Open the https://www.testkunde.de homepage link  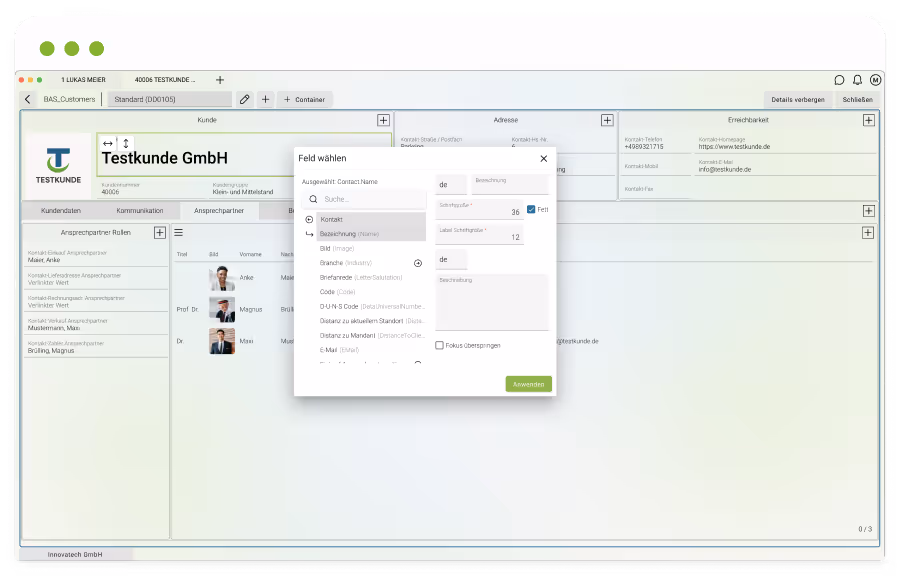pyautogui.click(x=734, y=147)
